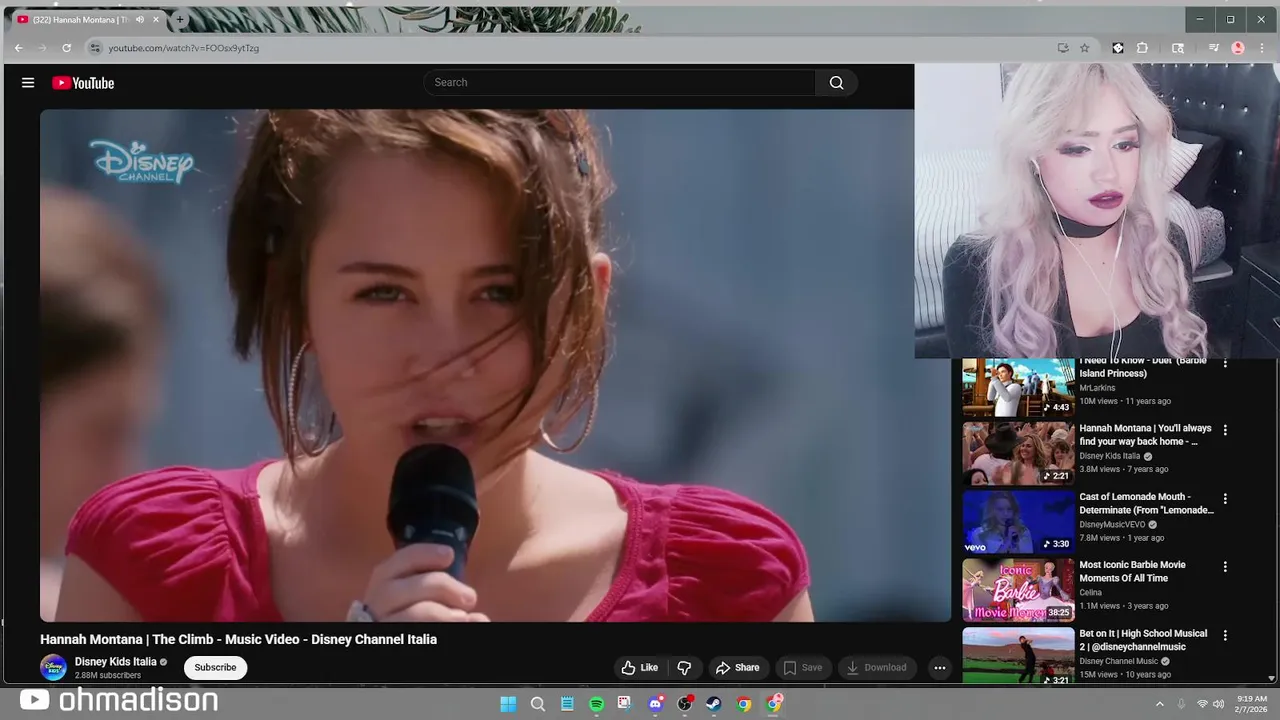Open Disney Kids Italia channel avatar
The height and width of the screenshot is (720, 1280).
tap(53, 668)
